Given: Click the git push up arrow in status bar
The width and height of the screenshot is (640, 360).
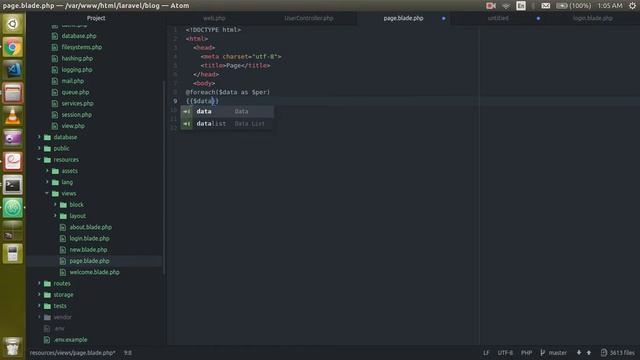Looking at the screenshot, I should (589, 353).
